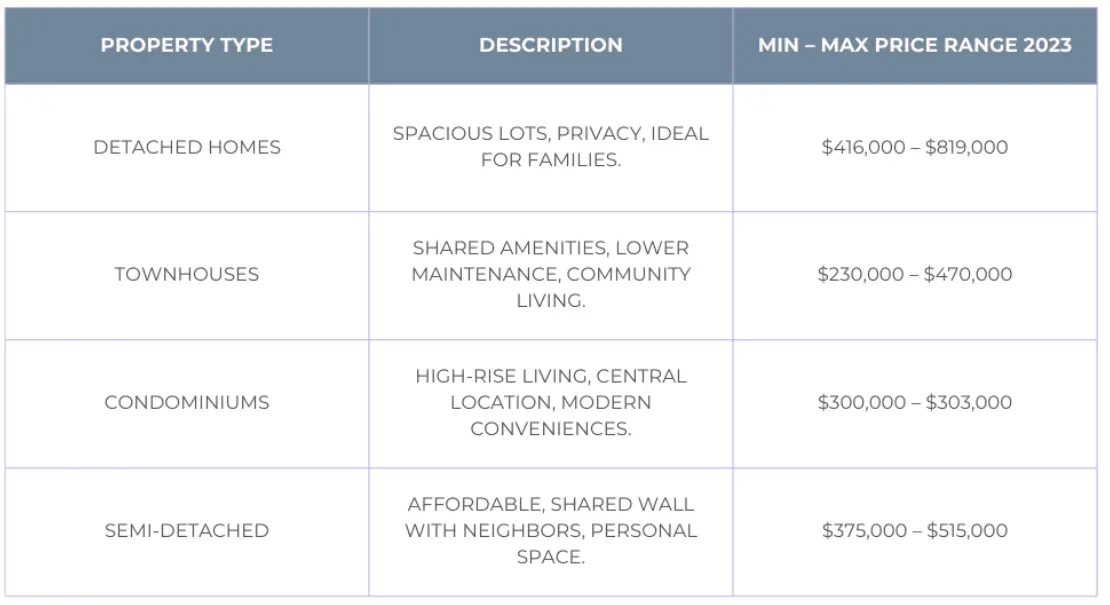
Task: Click the $470,000 maximum price
Action: click(968, 274)
